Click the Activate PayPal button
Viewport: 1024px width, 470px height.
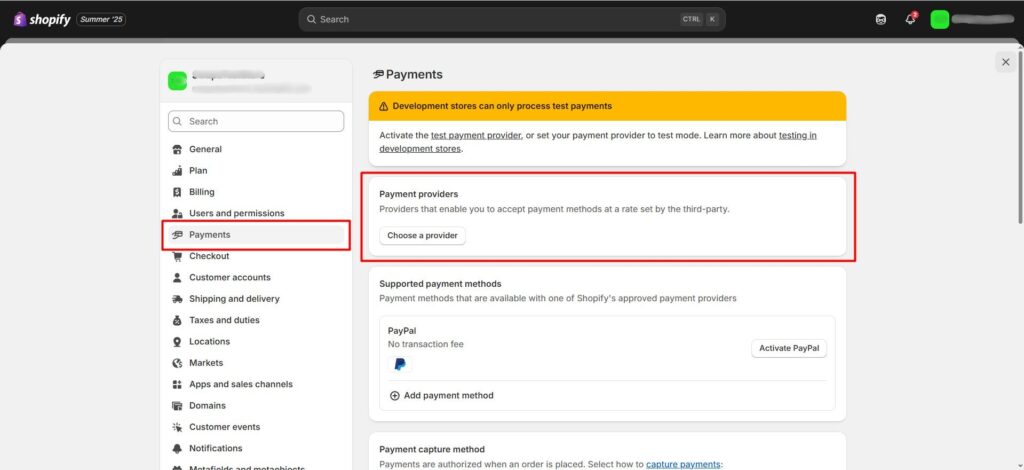[789, 348]
